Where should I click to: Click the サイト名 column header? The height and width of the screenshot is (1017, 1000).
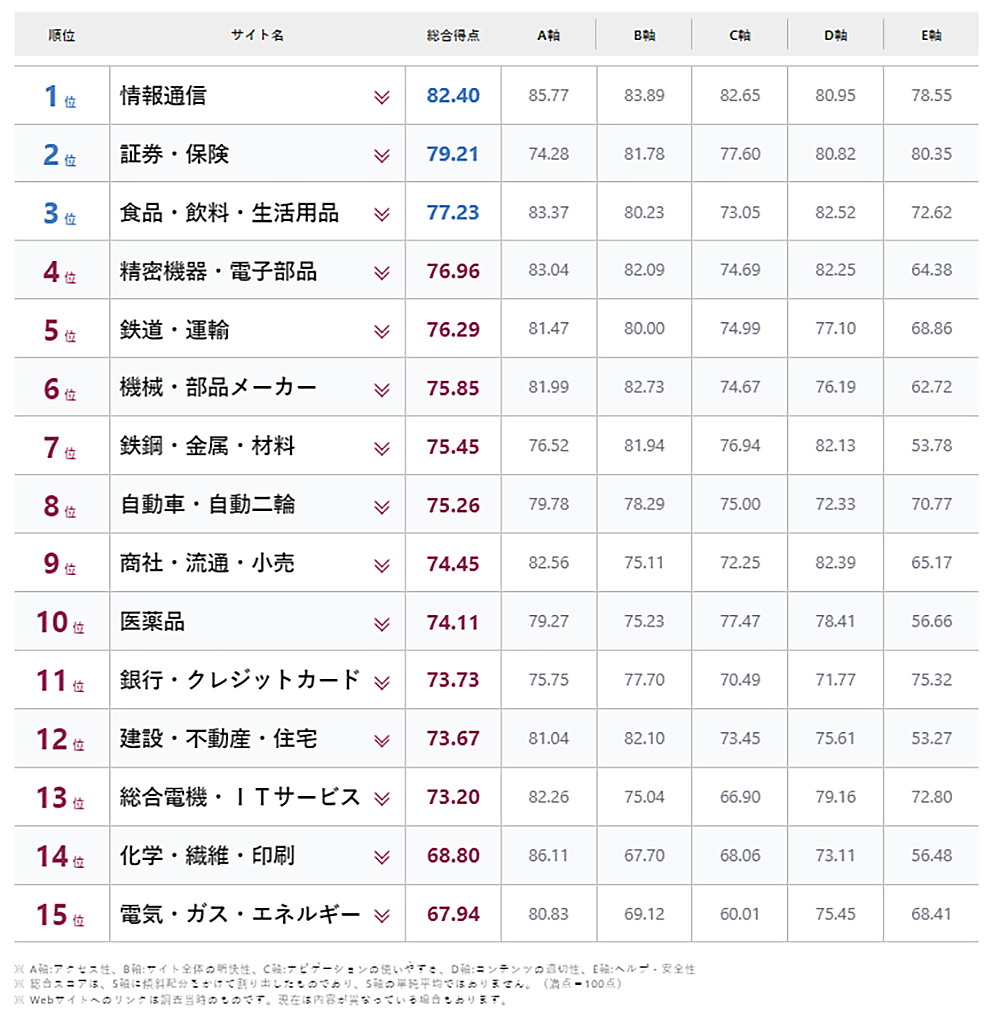(257, 35)
